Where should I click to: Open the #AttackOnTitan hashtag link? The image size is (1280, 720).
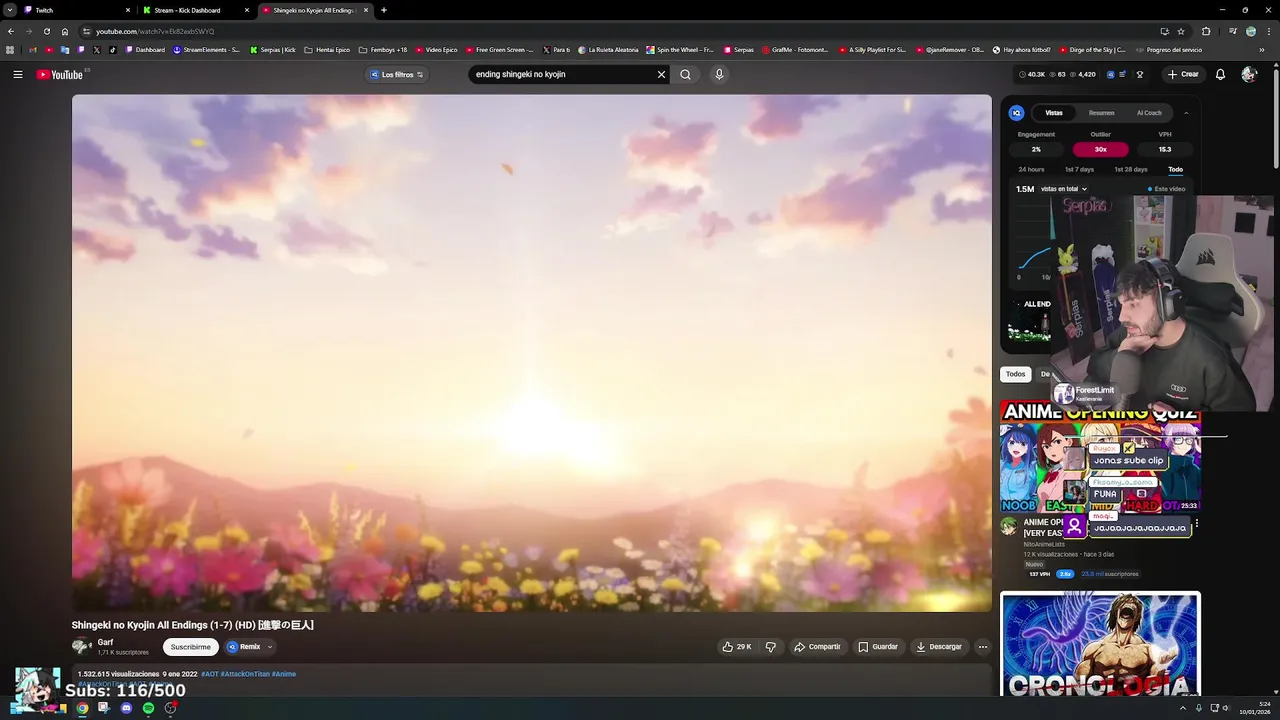point(245,674)
